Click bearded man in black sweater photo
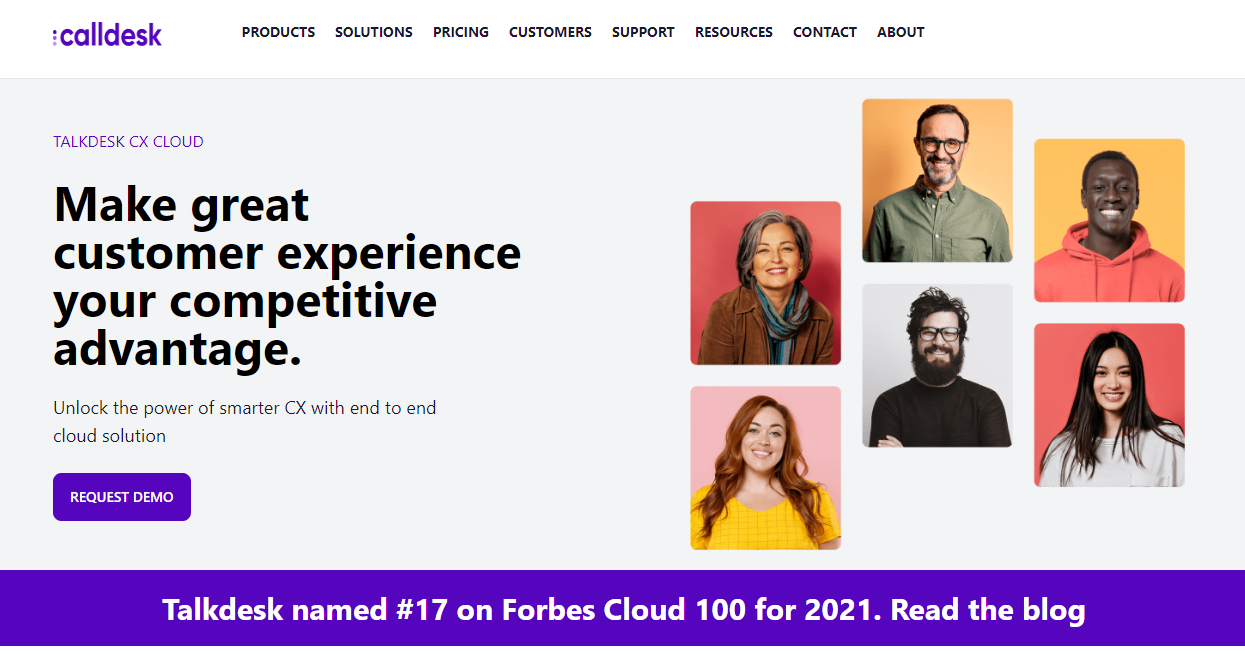1245x654 pixels. (937, 365)
